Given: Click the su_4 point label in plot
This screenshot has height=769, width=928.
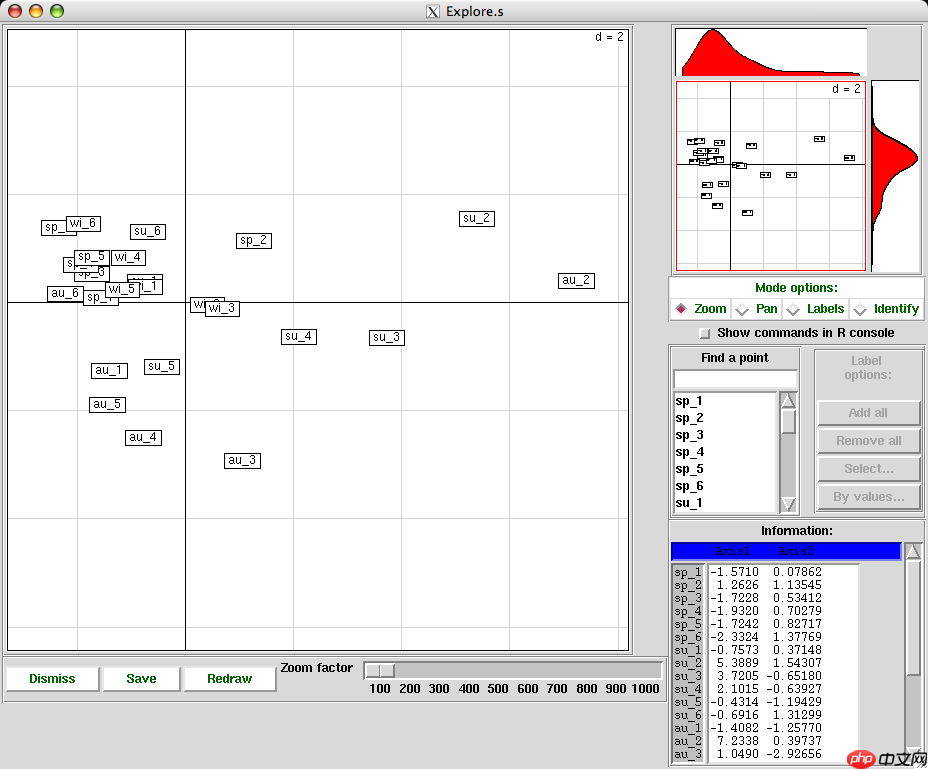Looking at the screenshot, I should tap(299, 337).
